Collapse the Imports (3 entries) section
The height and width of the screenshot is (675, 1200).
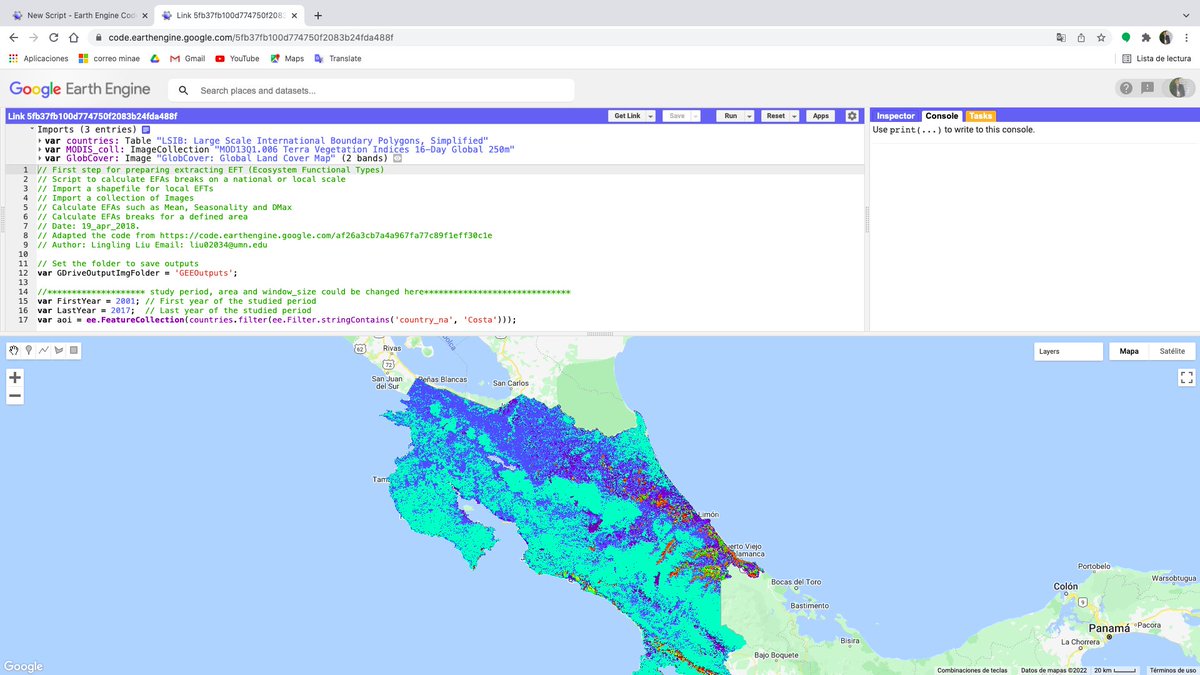(33, 130)
